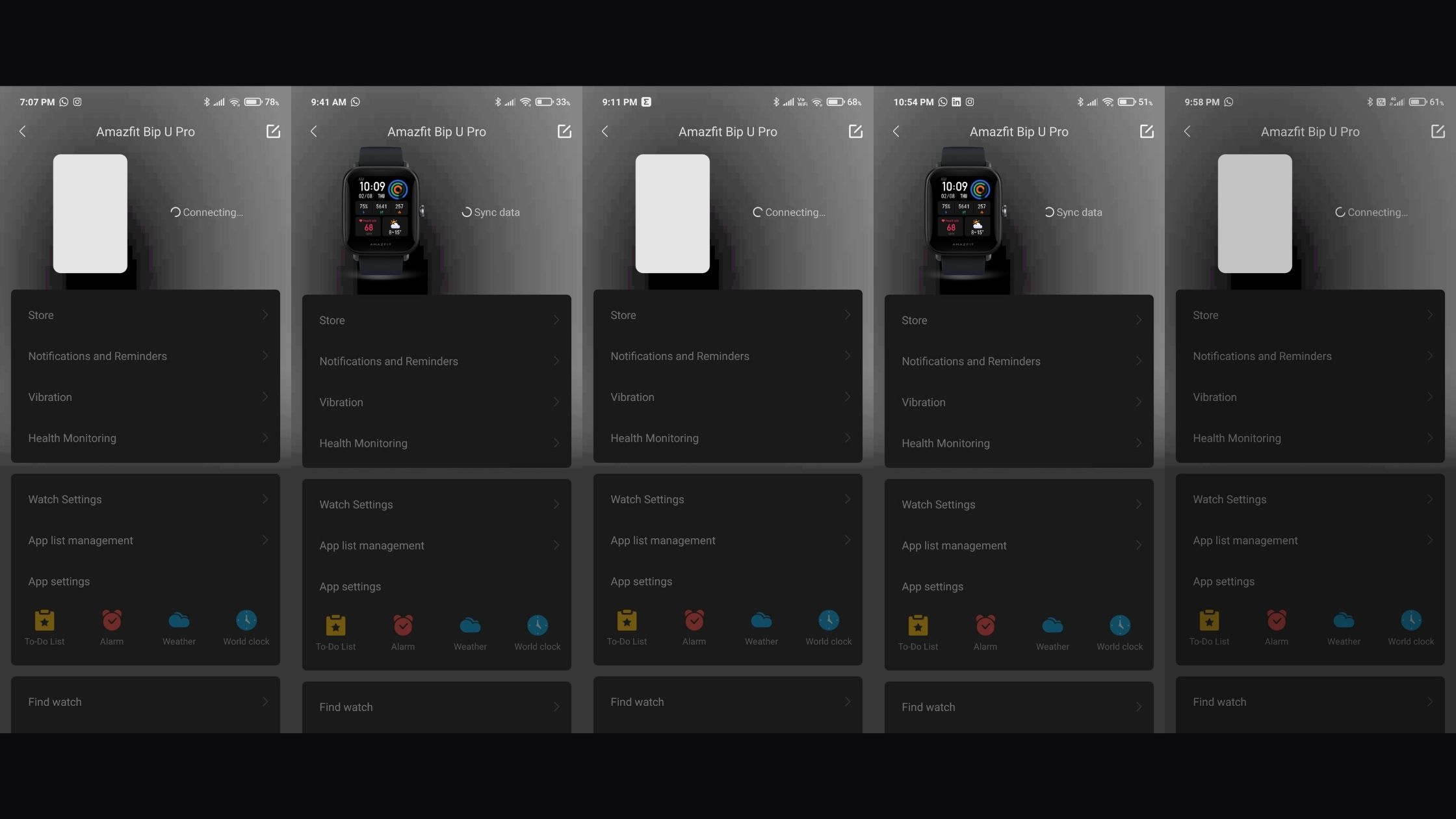Viewport: 1456px width, 819px height.
Task: Tap Find watch button
Action: 146,701
